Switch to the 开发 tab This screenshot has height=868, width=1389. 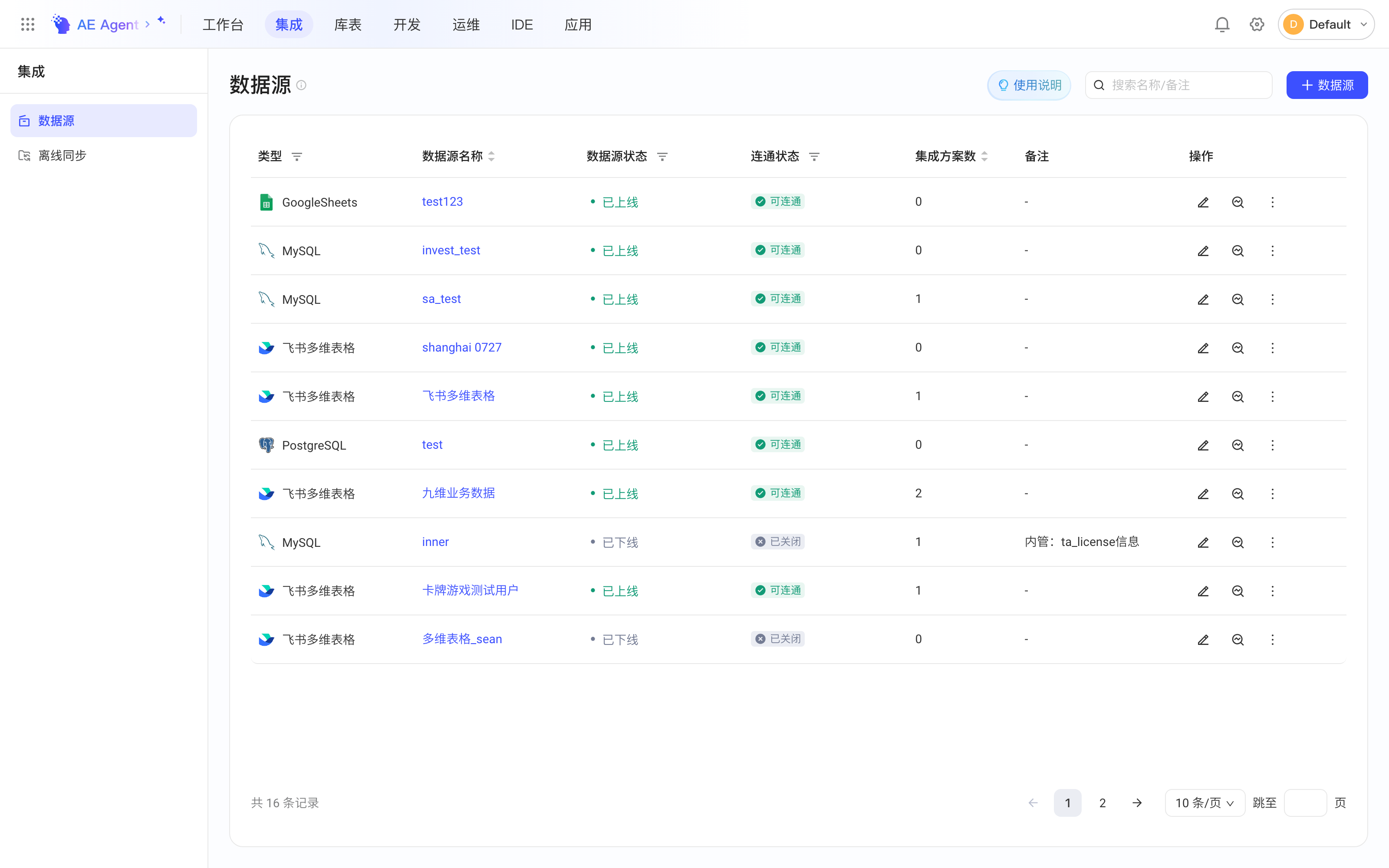[x=407, y=25]
